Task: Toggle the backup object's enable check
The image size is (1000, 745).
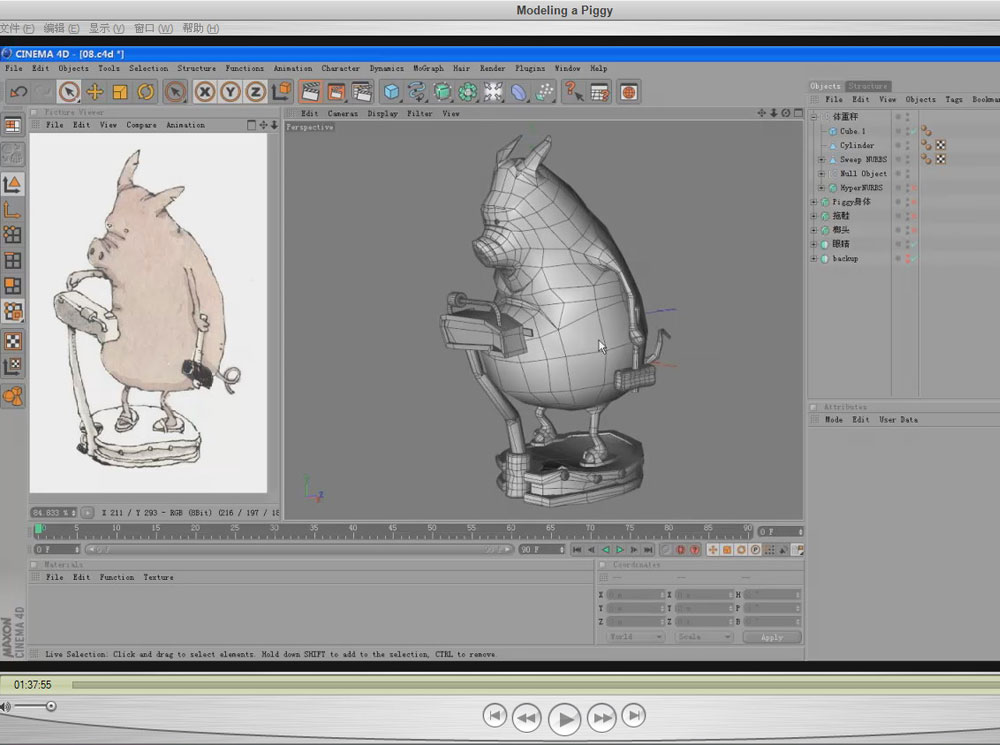Action: (914, 258)
